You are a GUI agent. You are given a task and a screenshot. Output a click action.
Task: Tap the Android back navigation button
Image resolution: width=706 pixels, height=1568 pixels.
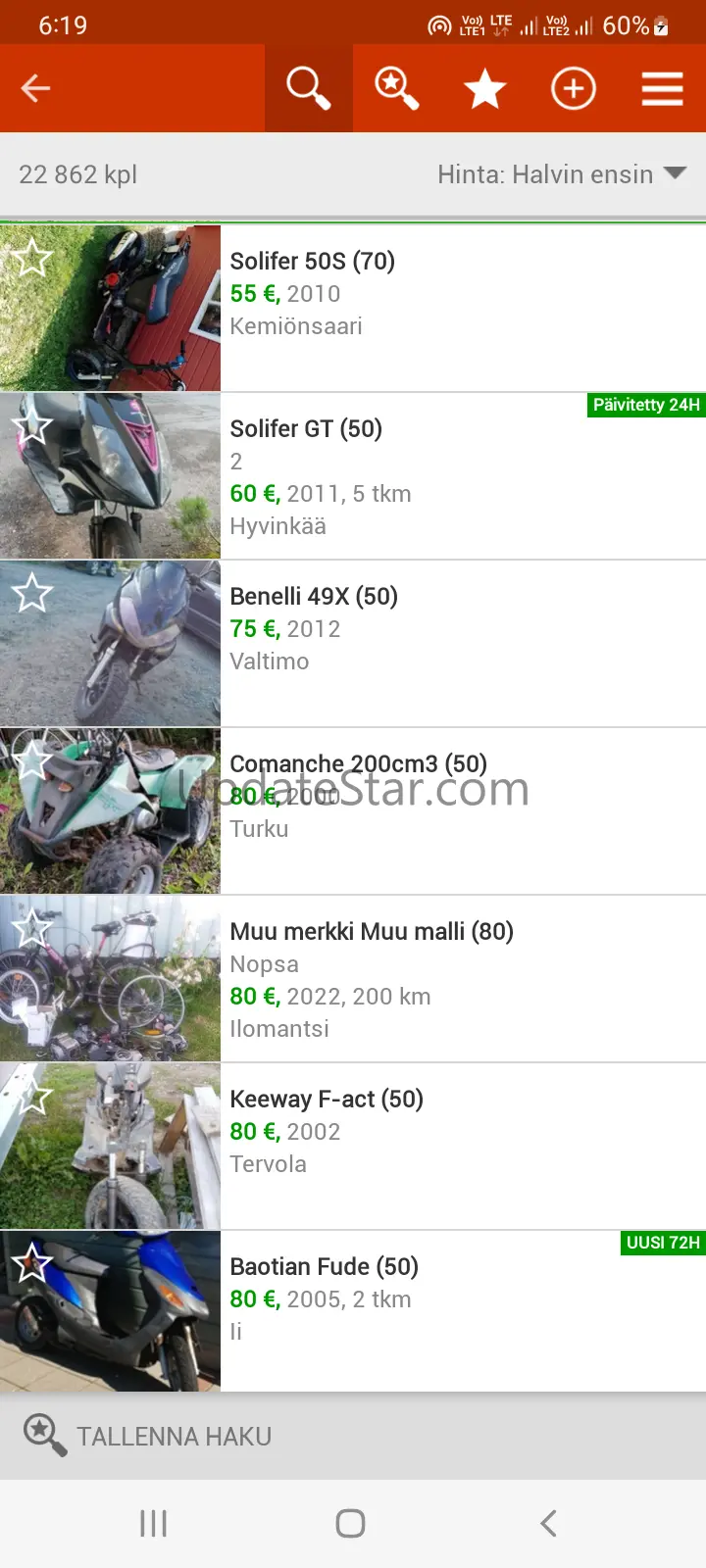click(x=548, y=1523)
